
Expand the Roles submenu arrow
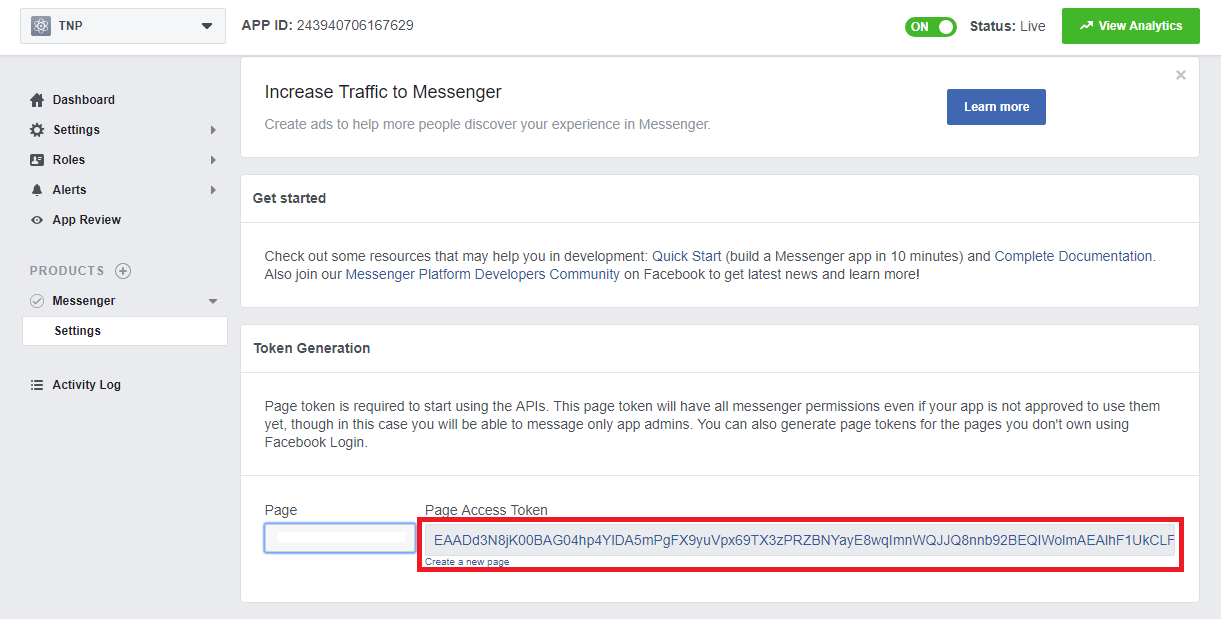213,160
